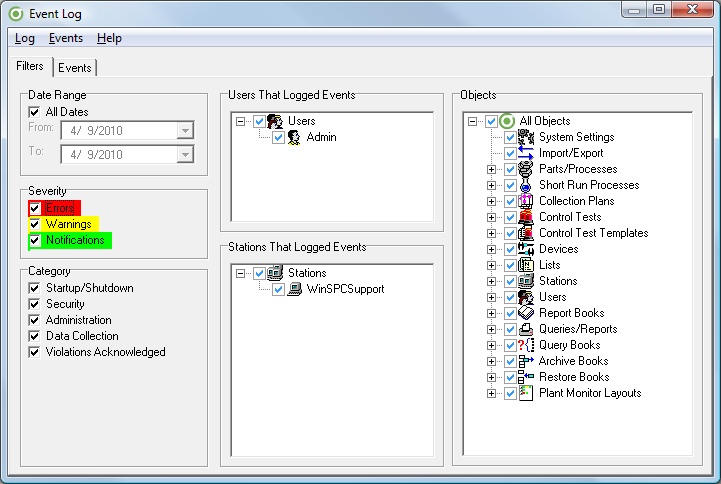Uncheck Violations Acknowledged checkbox

[x=34, y=352]
